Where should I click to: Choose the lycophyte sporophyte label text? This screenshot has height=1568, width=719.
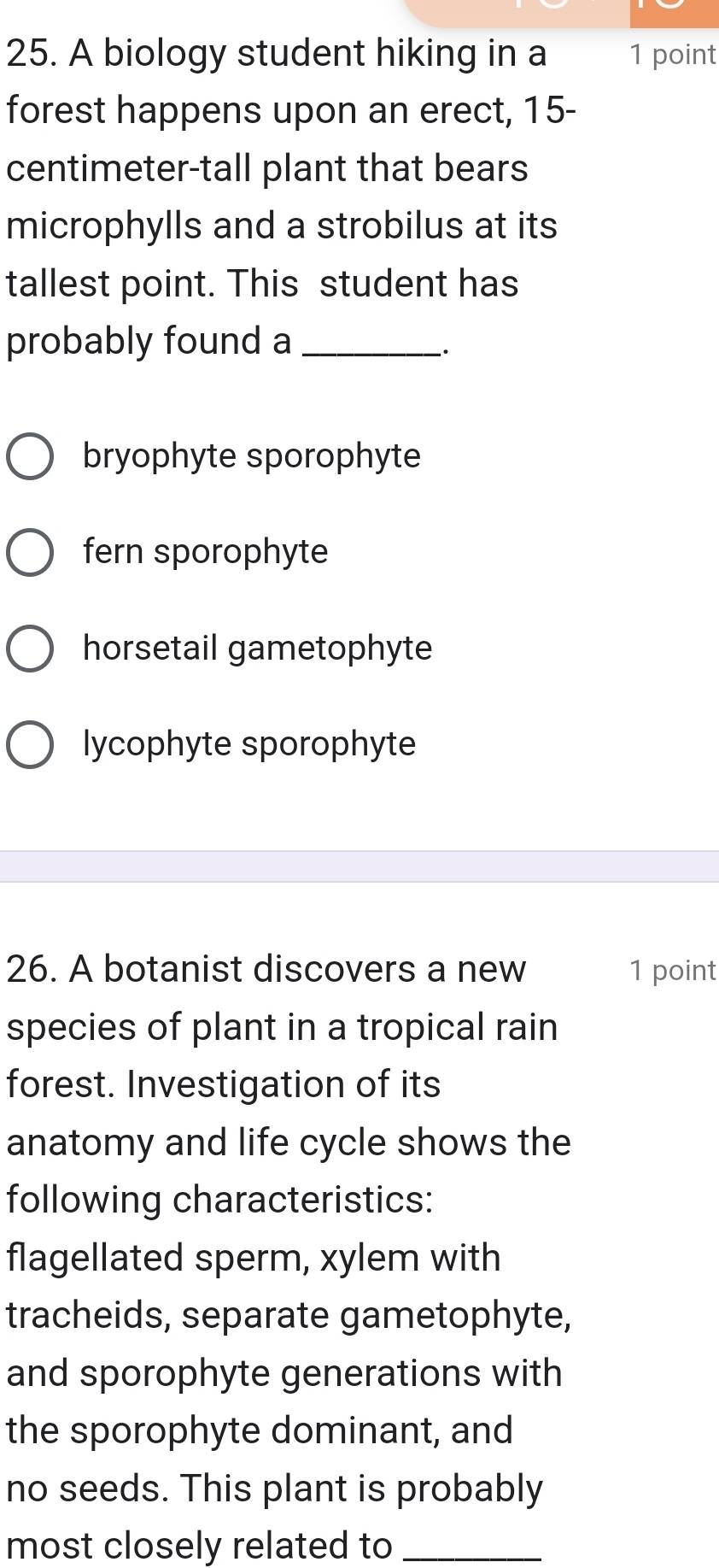(248, 744)
